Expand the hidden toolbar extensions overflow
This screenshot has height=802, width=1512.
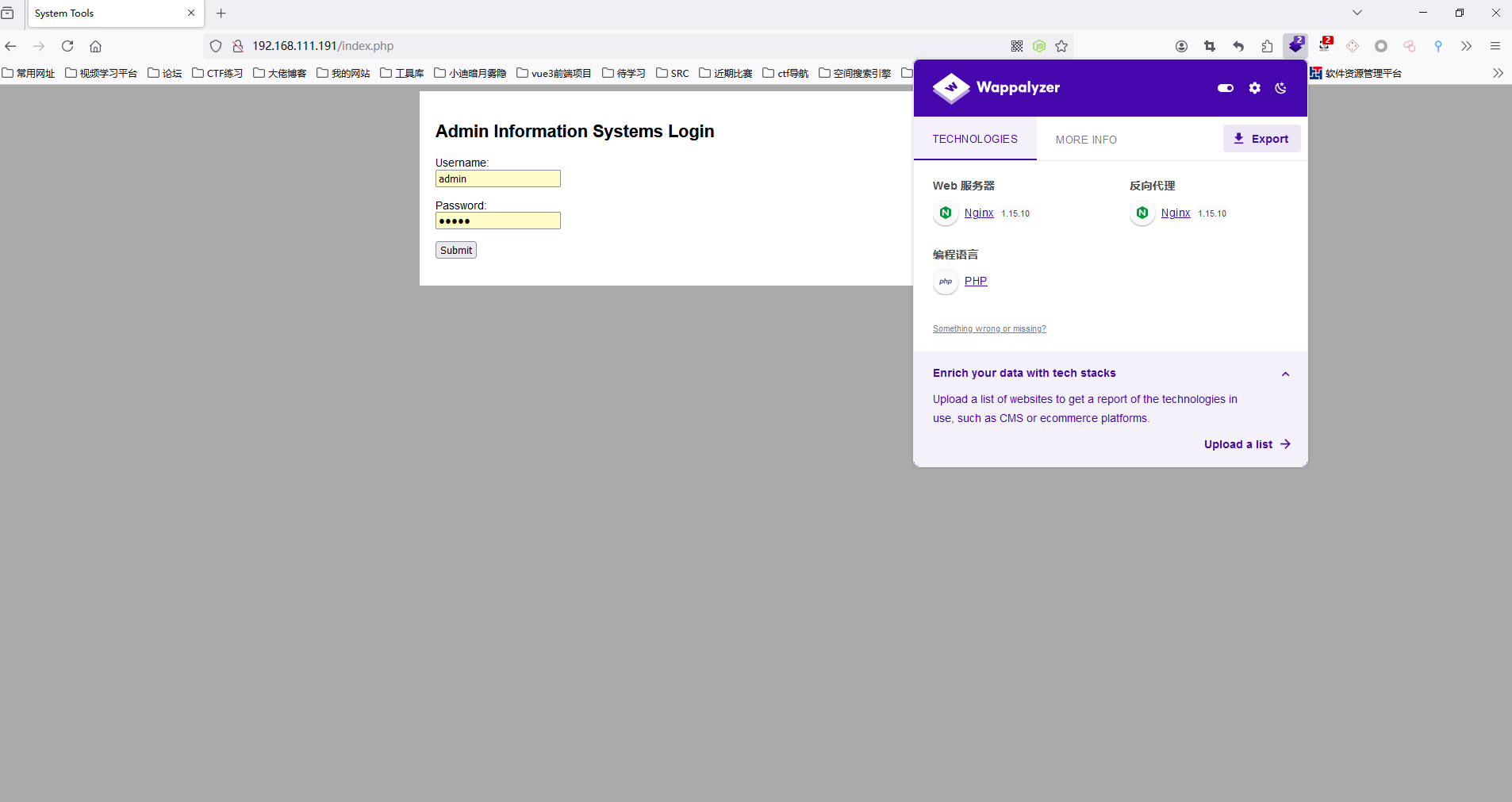1466,46
